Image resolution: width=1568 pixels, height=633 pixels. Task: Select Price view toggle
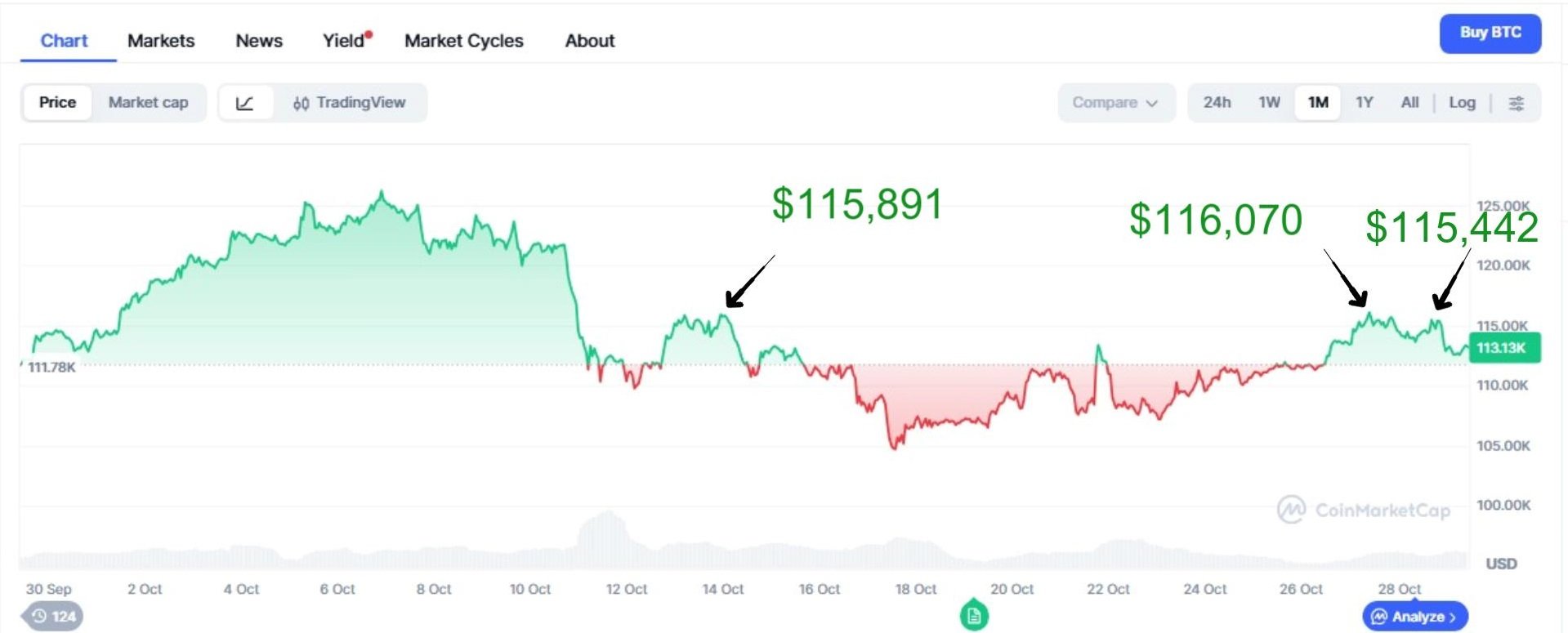[57, 103]
